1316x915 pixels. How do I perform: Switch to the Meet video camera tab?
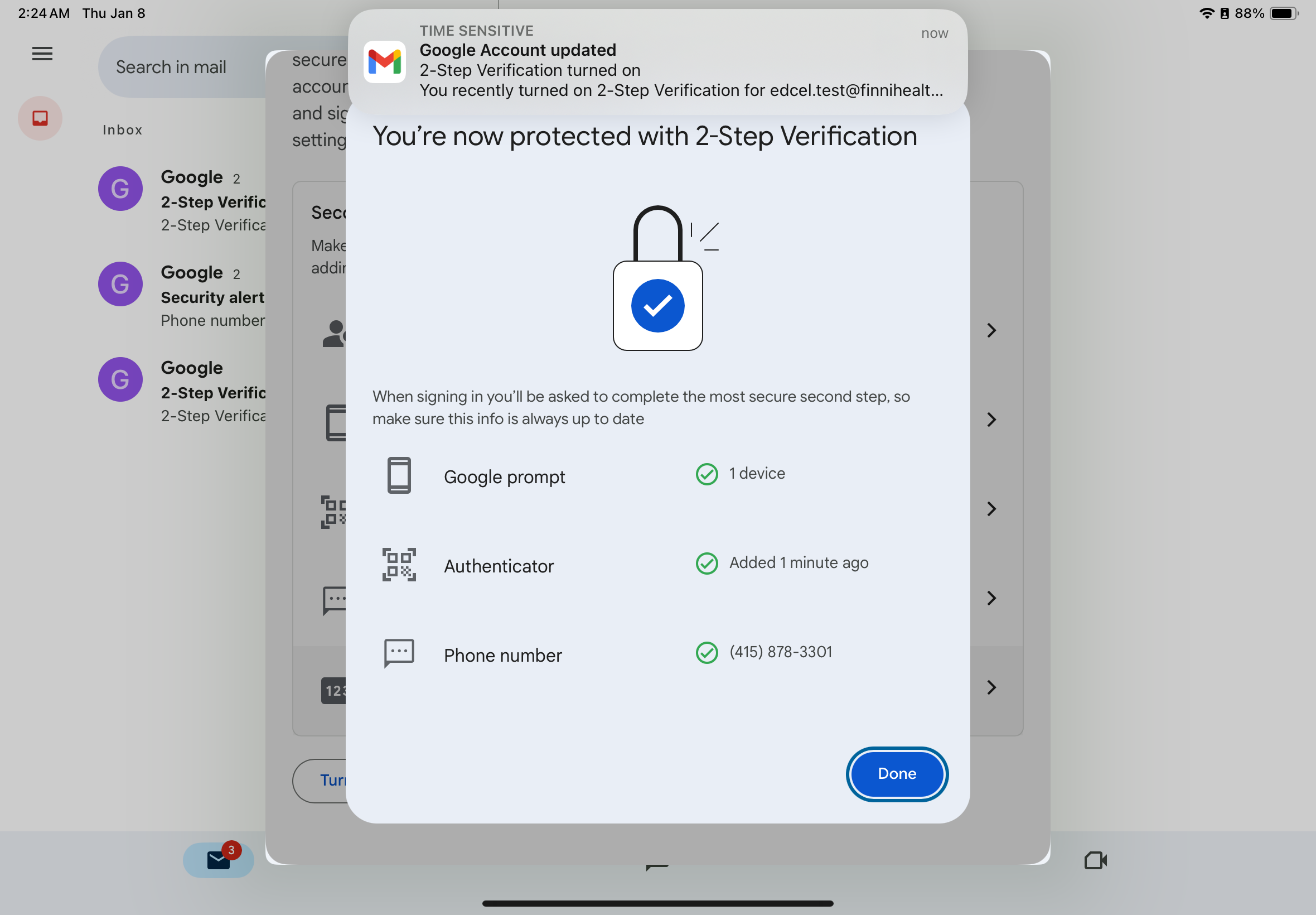pyautogui.click(x=1095, y=860)
